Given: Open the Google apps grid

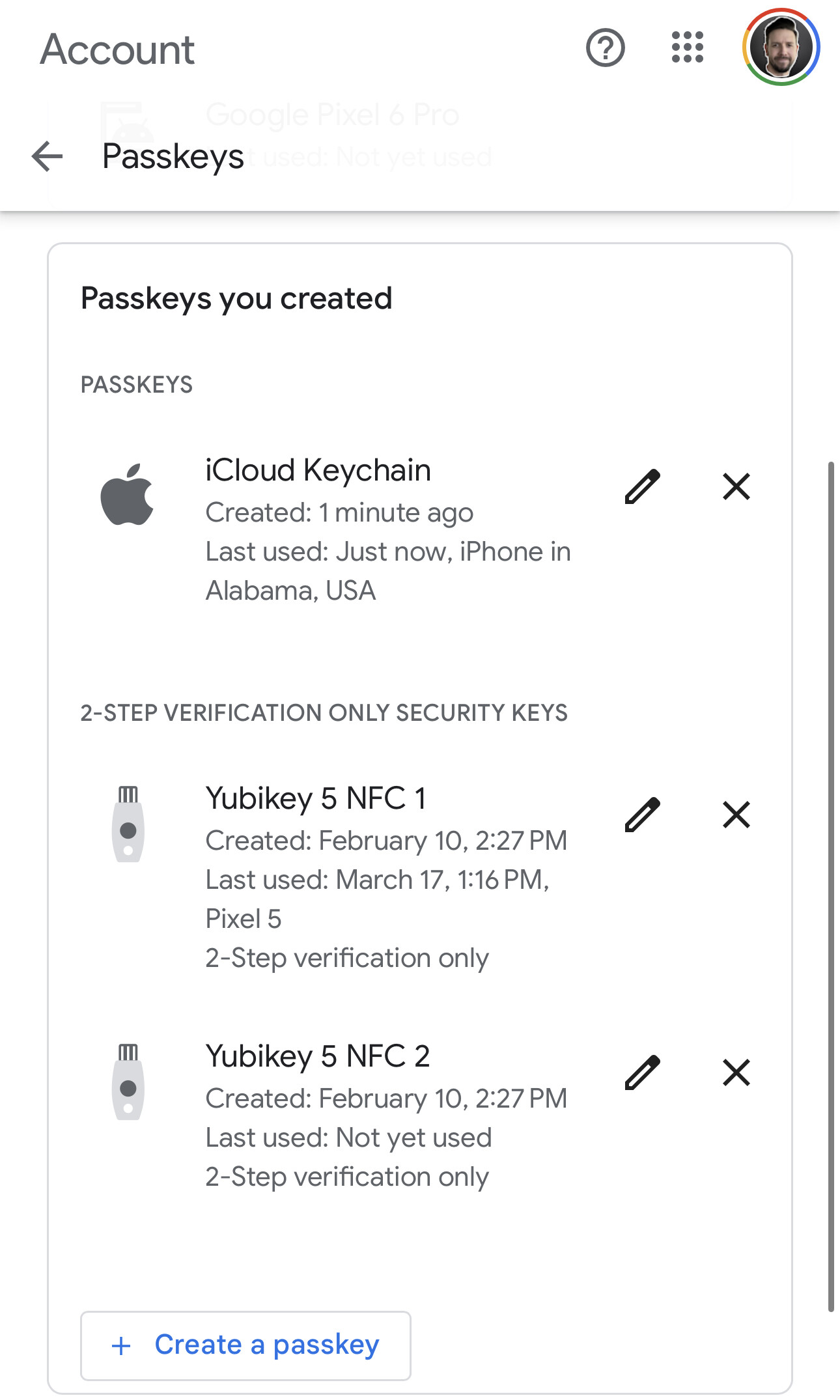Looking at the screenshot, I should (687, 48).
